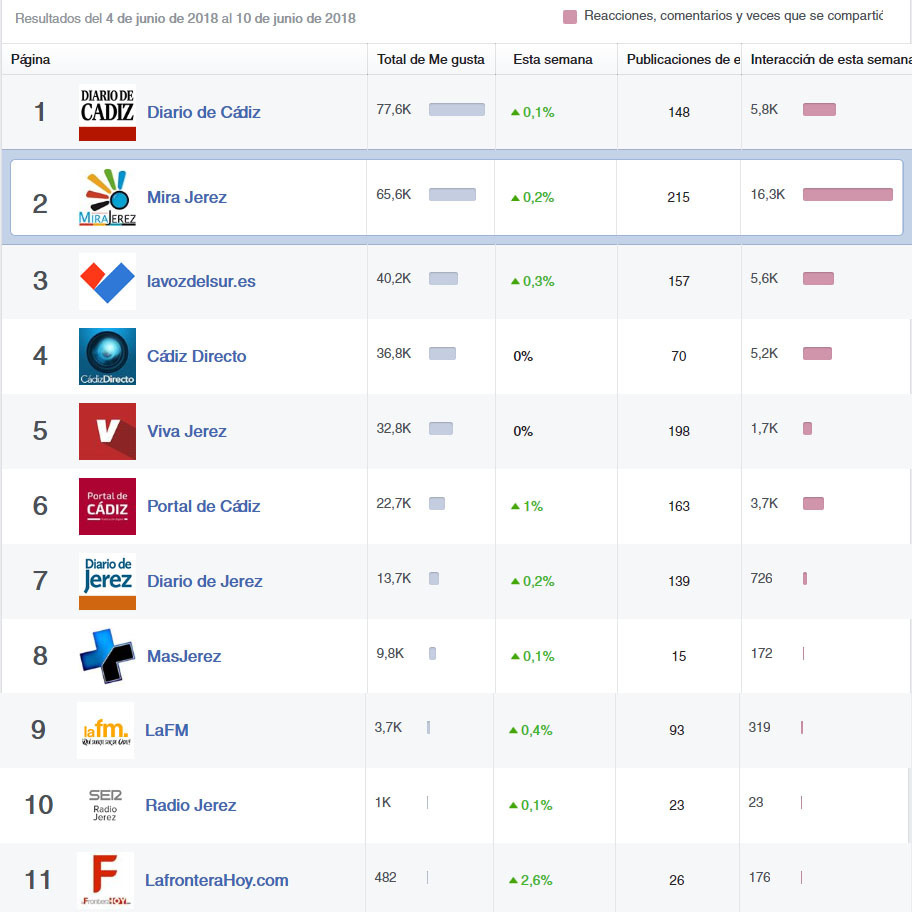Viewport: 912px width, 912px height.
Task: Click the Radio Jerez SER logo
Action: point(105,805)
